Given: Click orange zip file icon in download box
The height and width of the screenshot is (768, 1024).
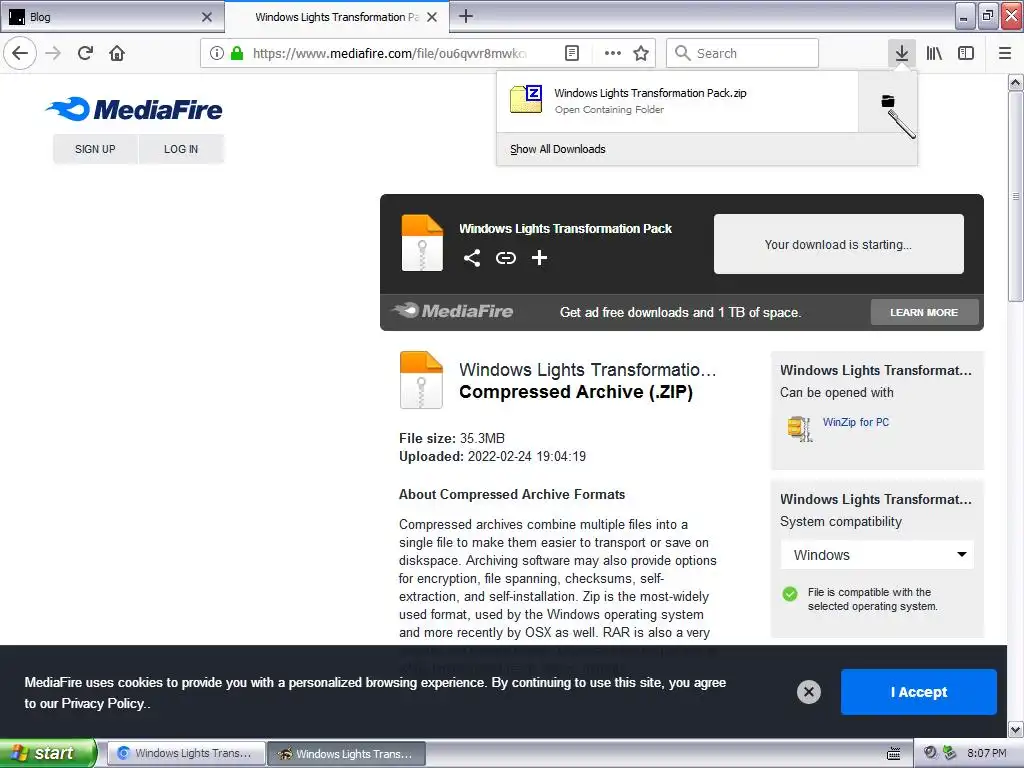Looking at the screenshot, I should pos(422,242).
